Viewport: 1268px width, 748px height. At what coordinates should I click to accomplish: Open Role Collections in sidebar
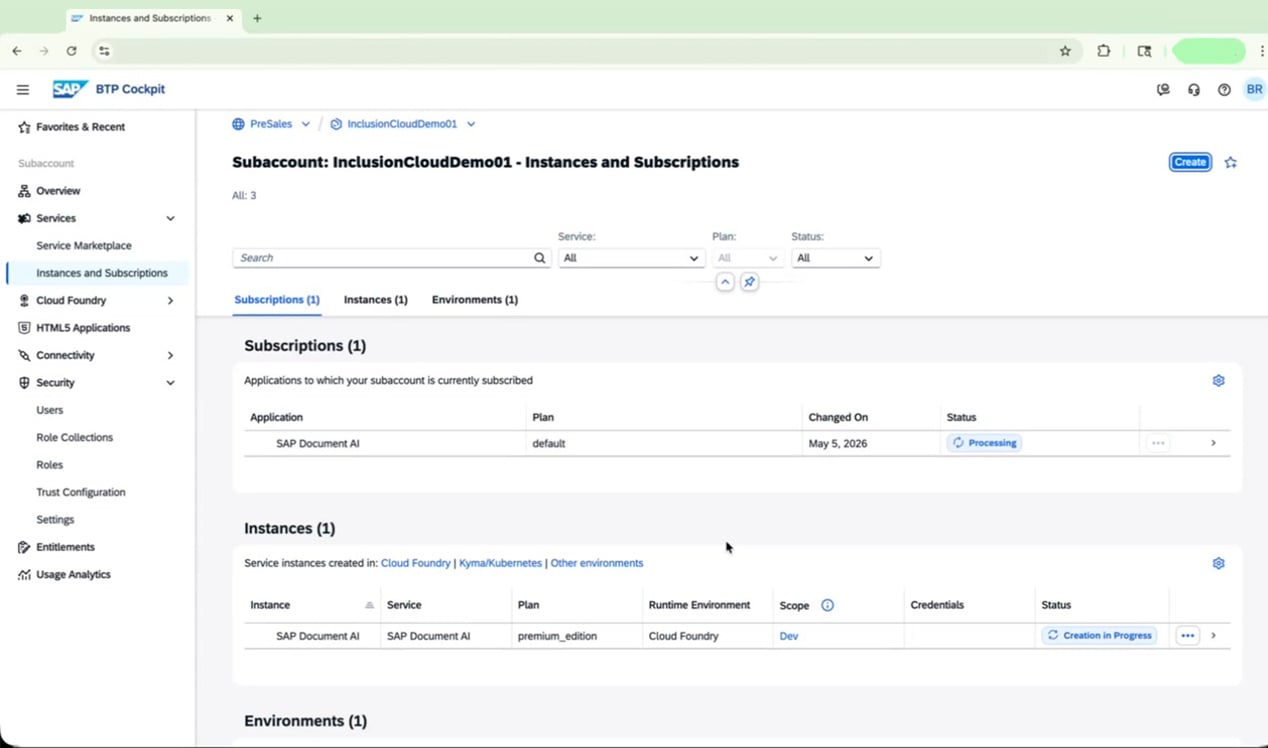point(75,437)
